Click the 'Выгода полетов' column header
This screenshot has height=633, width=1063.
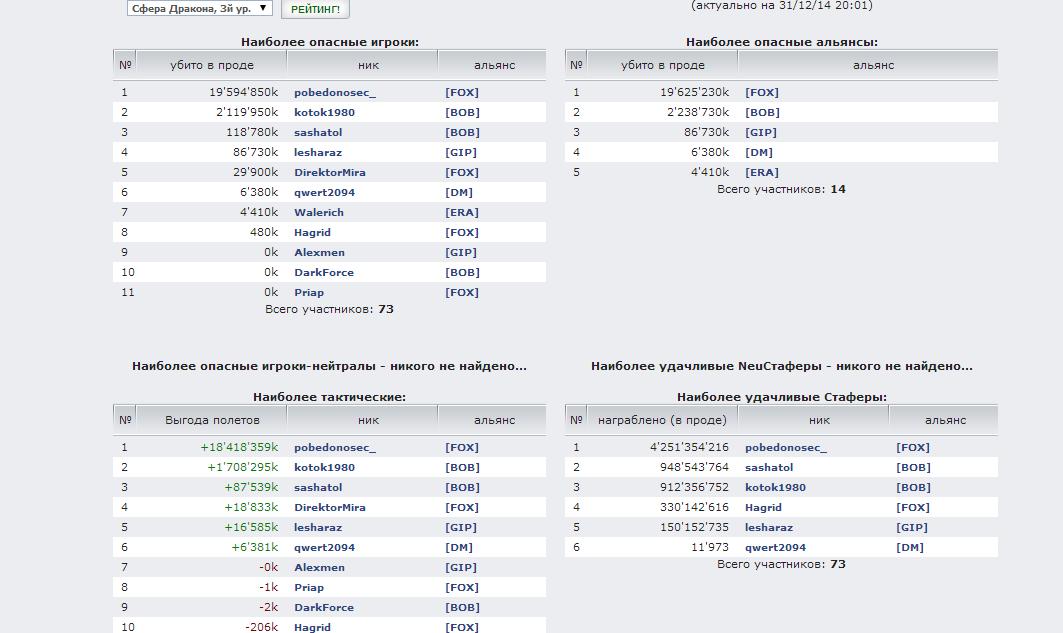pyautogui.click(x=212, y=420)
